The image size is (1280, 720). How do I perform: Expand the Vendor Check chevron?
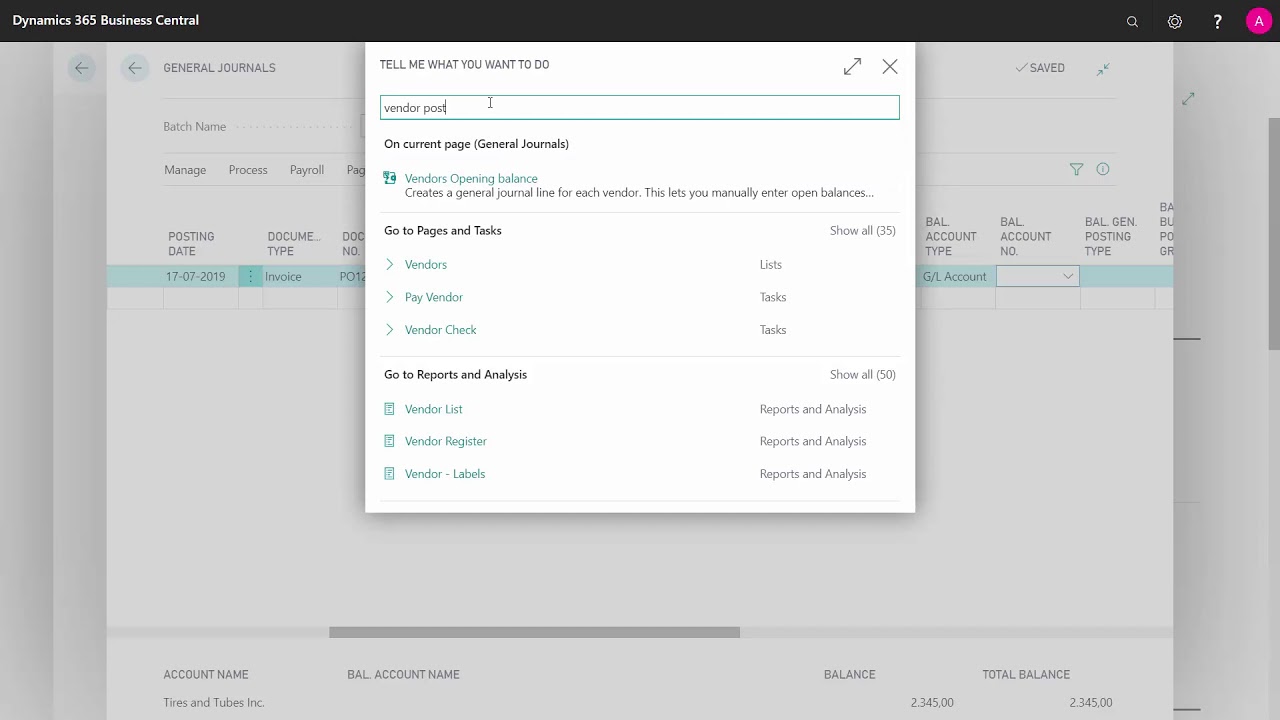[390, 329]
